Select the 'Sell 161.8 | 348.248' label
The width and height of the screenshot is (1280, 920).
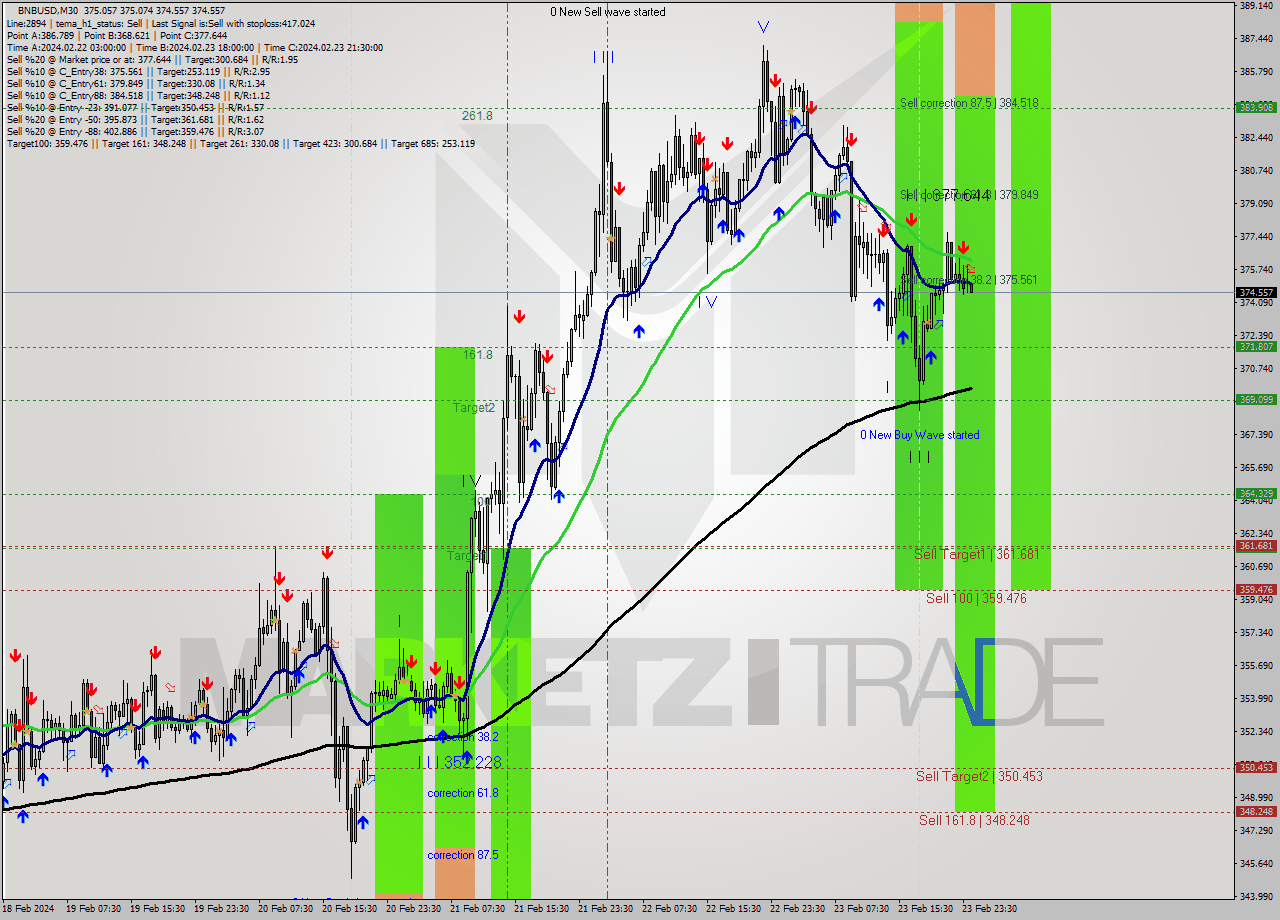click(974, 820)
